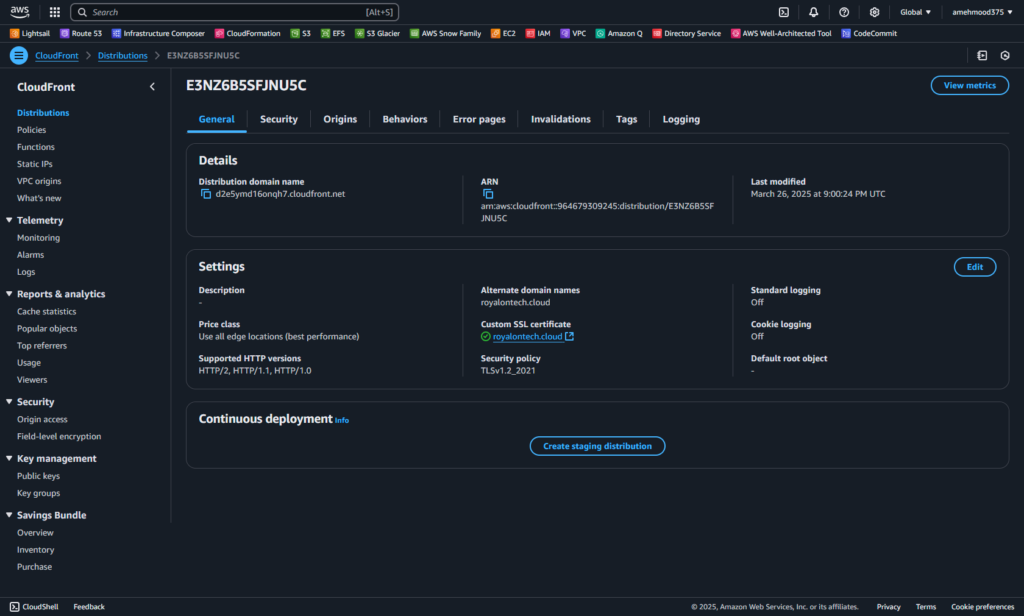Screen dimensions: 1024x616
Task: Open the settings gear in top bar
Action: point(874,12)
